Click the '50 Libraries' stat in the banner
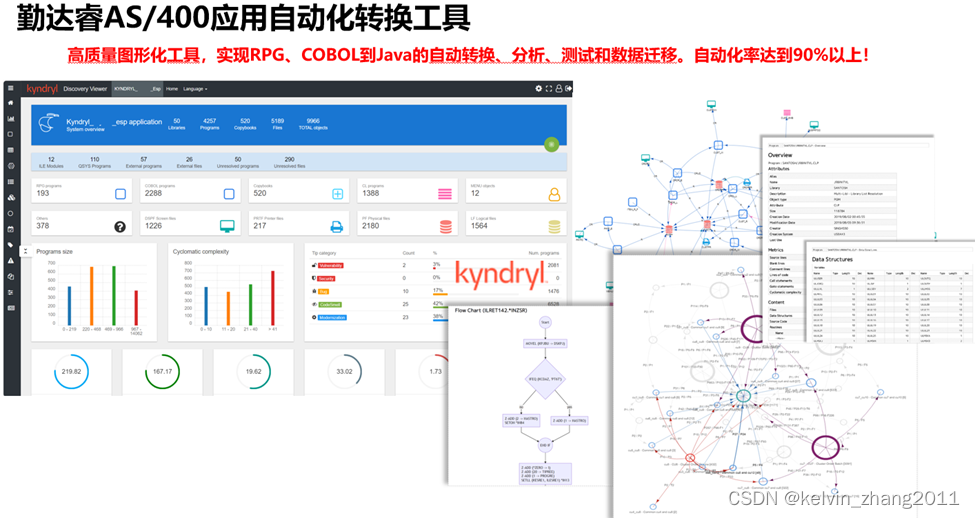 tap(177, 124)
